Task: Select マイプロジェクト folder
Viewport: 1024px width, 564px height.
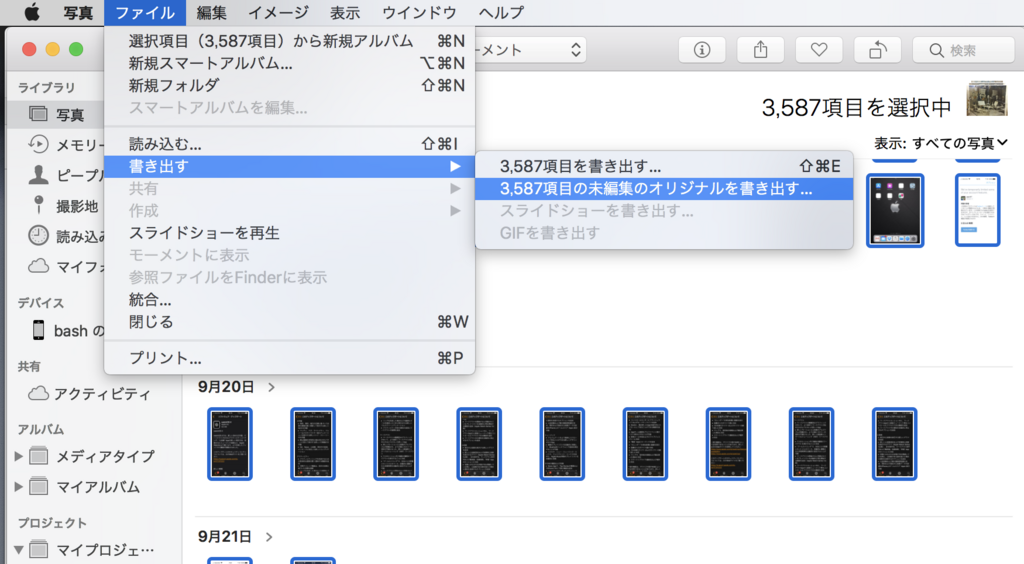Action: point(92,550)
